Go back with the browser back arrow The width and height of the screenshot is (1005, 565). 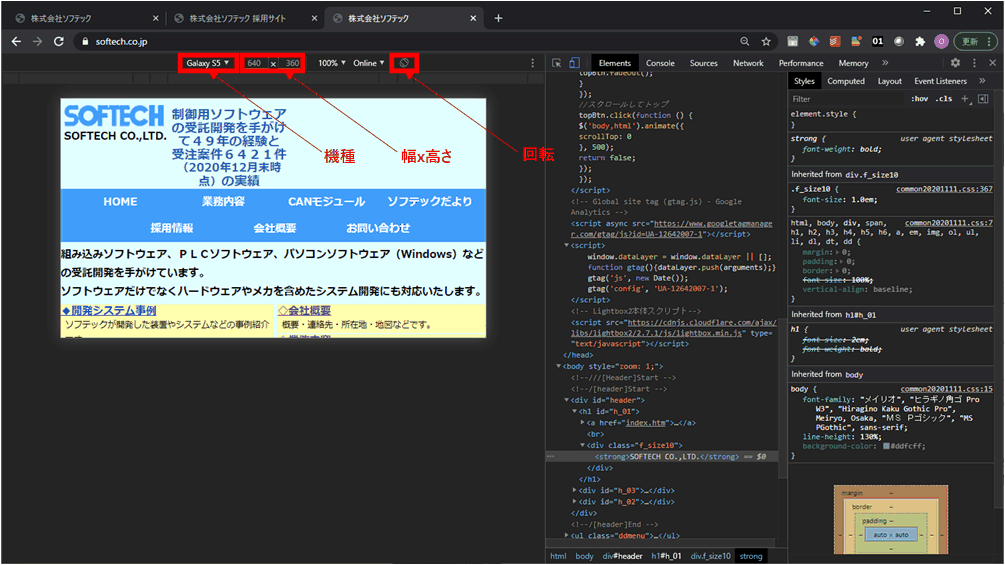click(16, 42)
